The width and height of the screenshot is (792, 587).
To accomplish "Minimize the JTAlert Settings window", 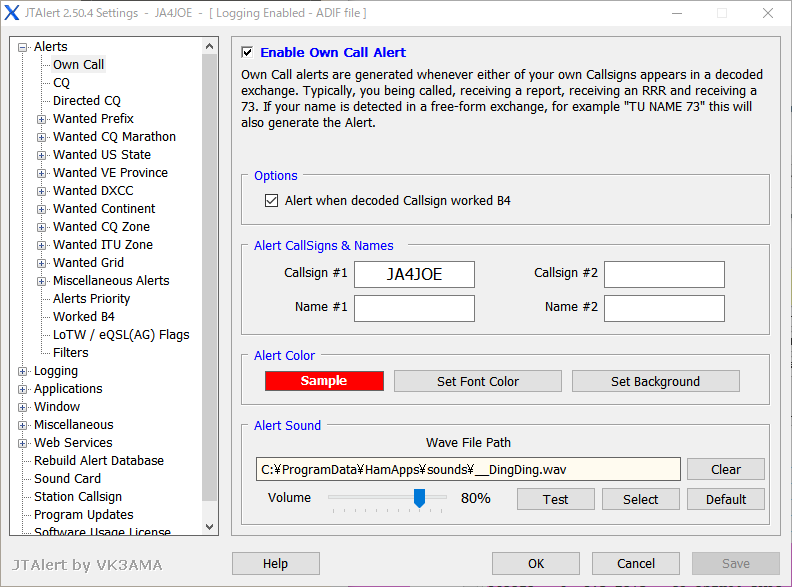I will (x=677, y=13).
